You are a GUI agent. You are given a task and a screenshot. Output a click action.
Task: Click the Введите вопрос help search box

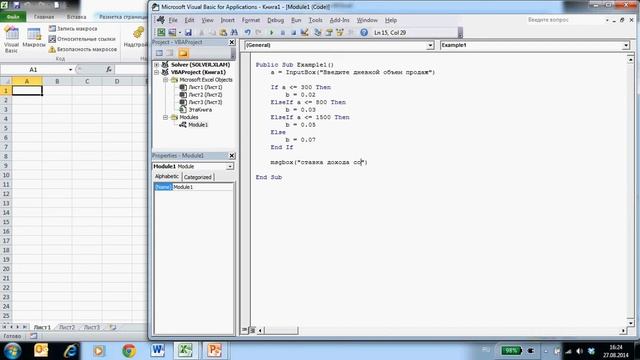point(565,20)
